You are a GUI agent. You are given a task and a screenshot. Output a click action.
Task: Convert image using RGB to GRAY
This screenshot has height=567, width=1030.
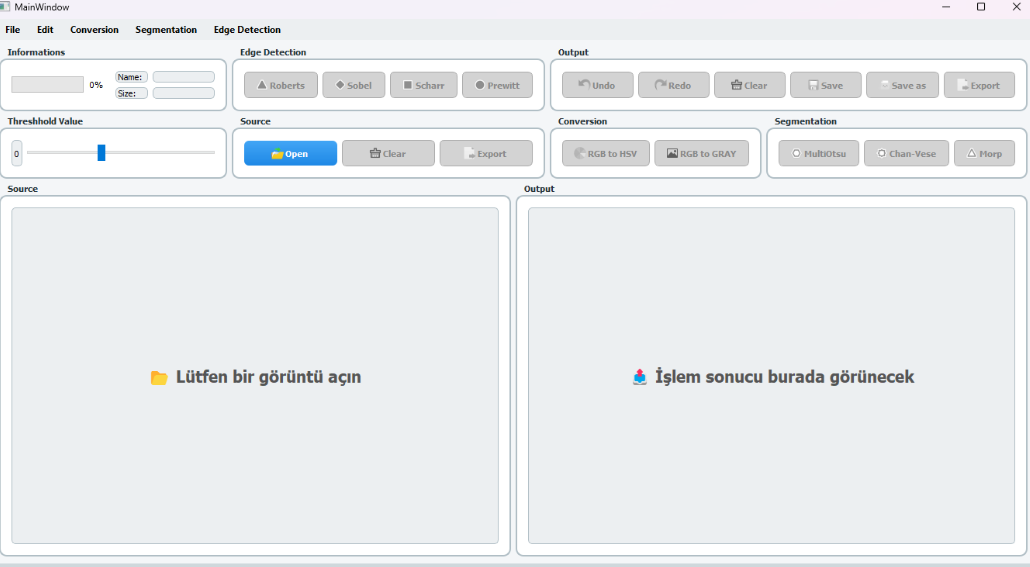coord(701,154)
